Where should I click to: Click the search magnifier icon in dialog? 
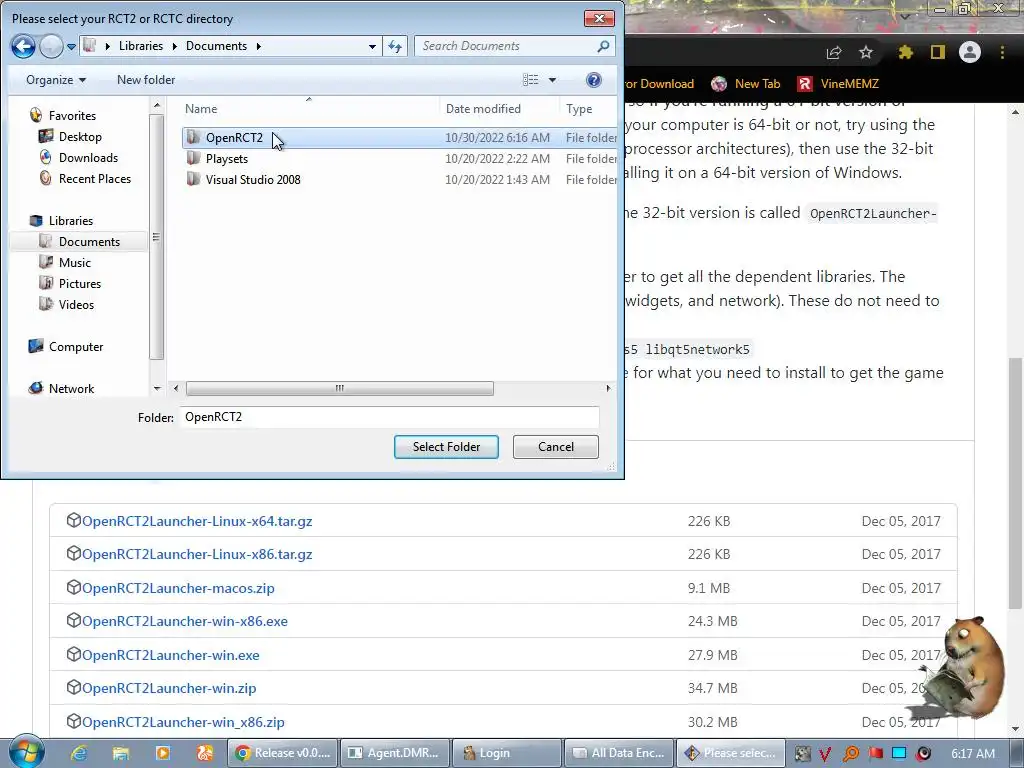pyautogui.click(x=603, y=46)
